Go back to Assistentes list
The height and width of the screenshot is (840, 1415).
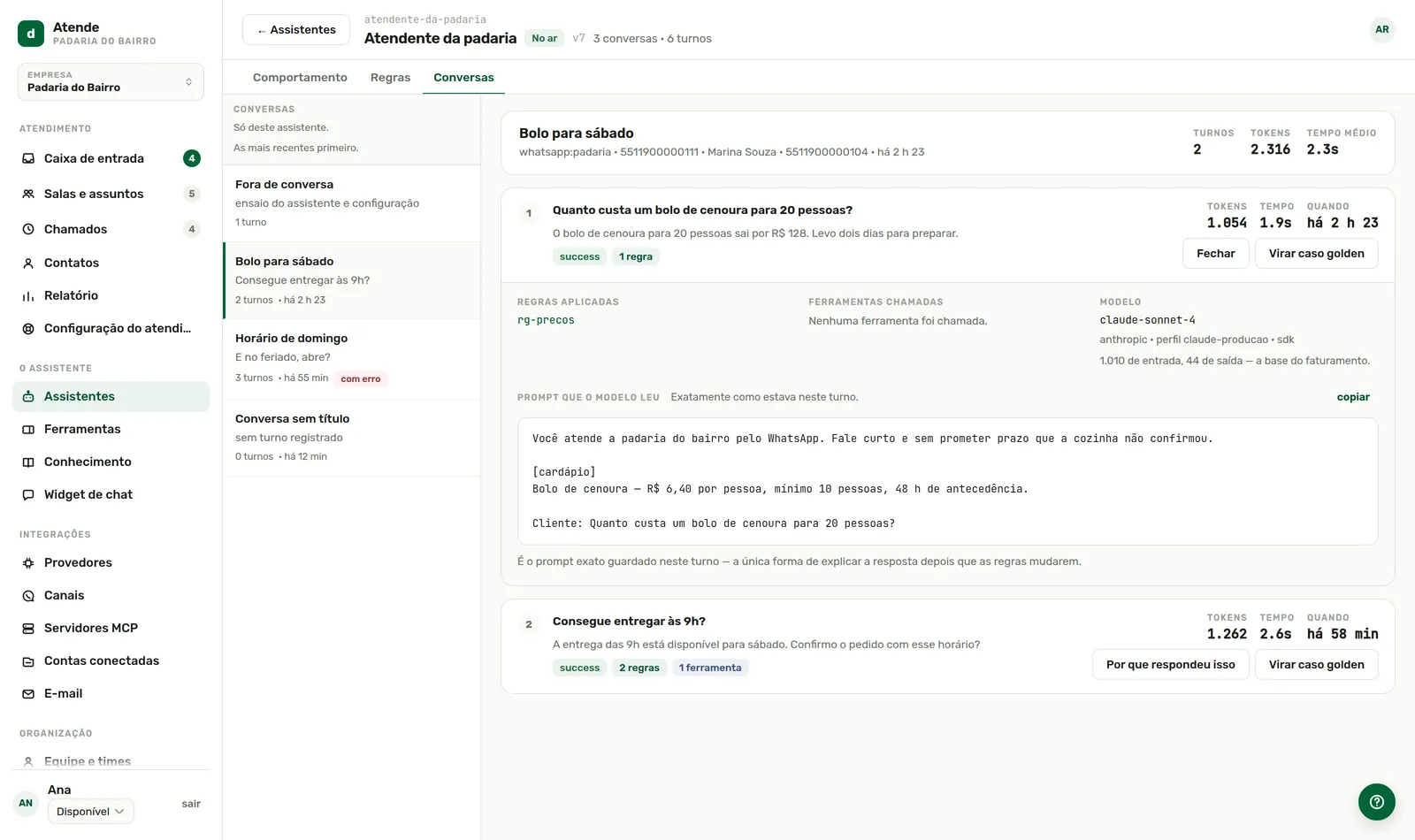click(296, 29)
